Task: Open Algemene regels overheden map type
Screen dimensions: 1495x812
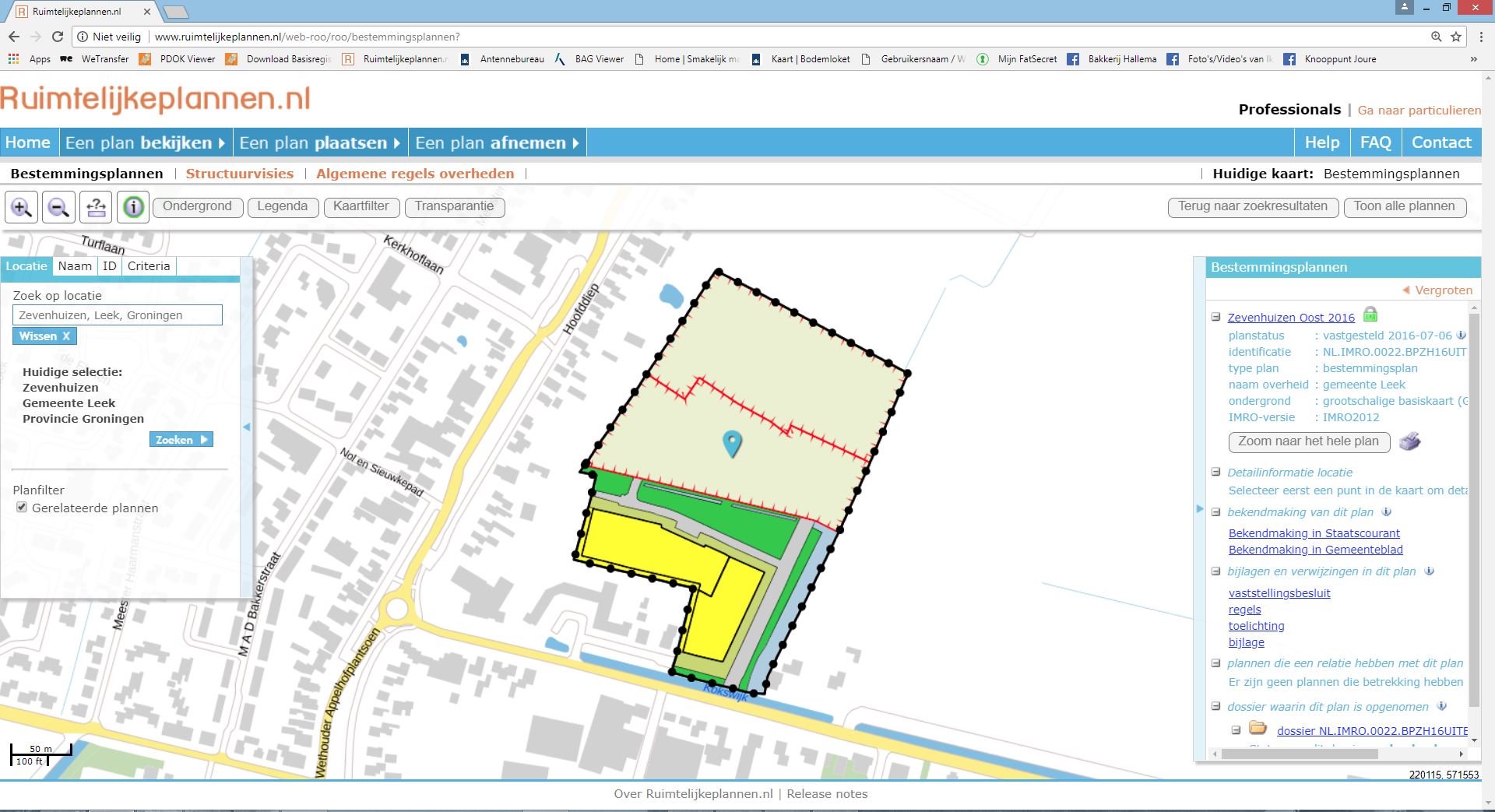Action: [415, 174]
